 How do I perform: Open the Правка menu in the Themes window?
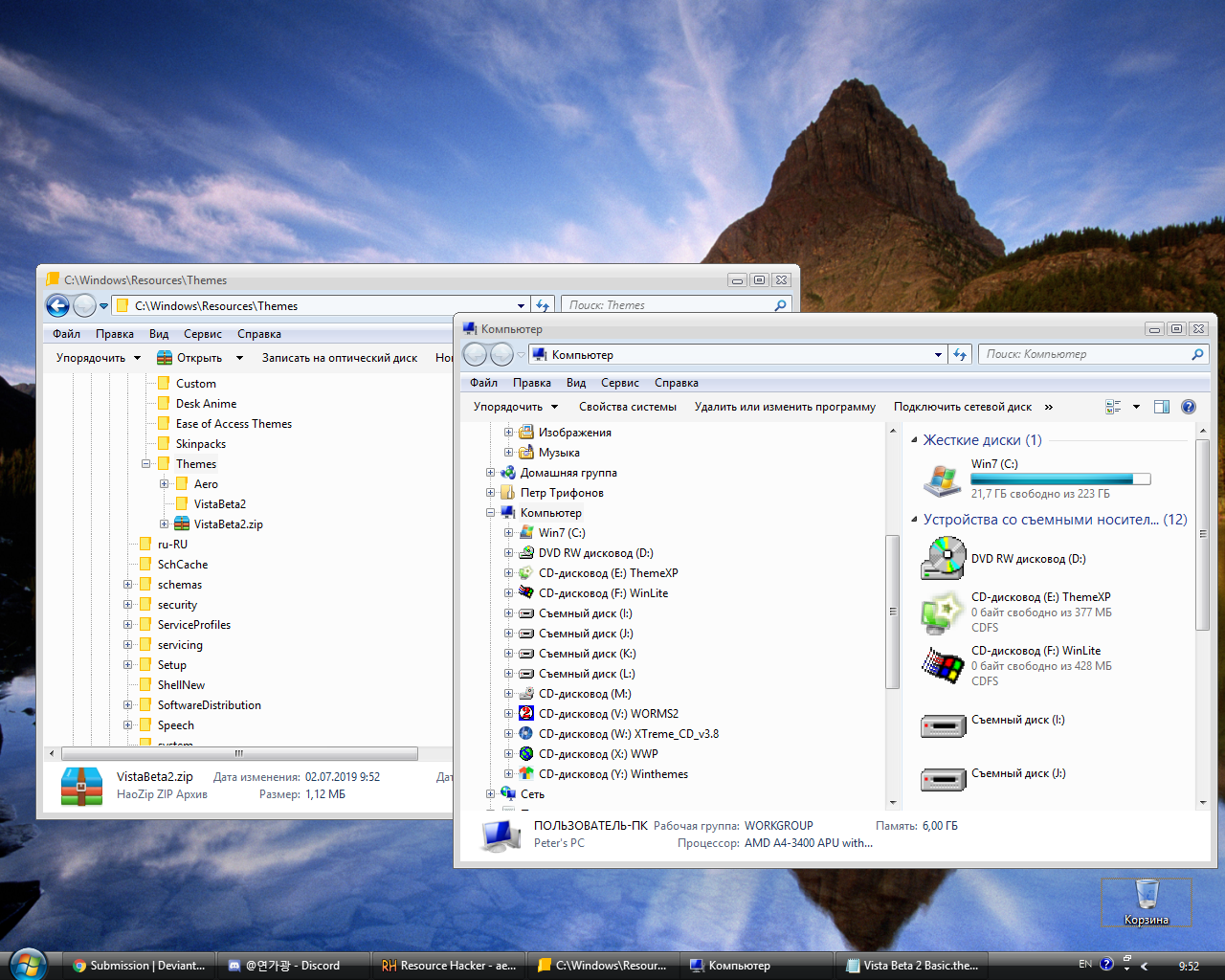(x=114, y=333)
